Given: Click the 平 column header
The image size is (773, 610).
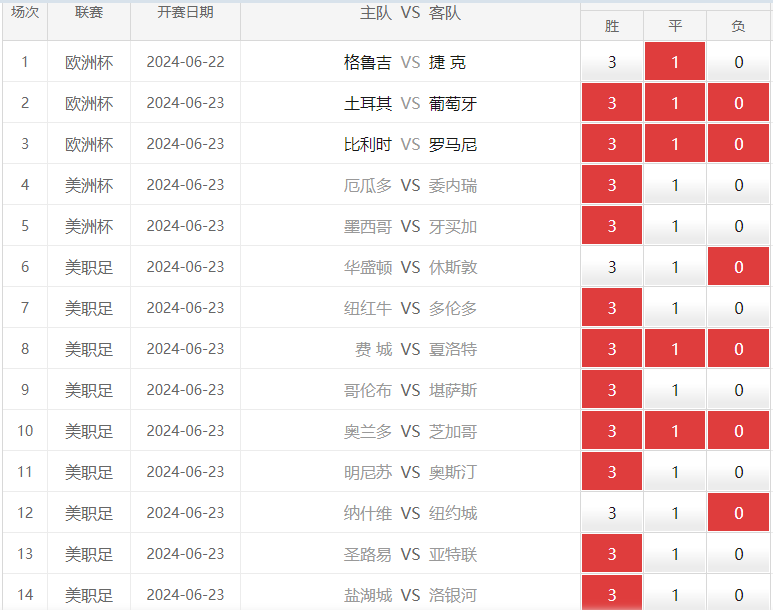Looking at the screenshot, I should tap(675, 26).
